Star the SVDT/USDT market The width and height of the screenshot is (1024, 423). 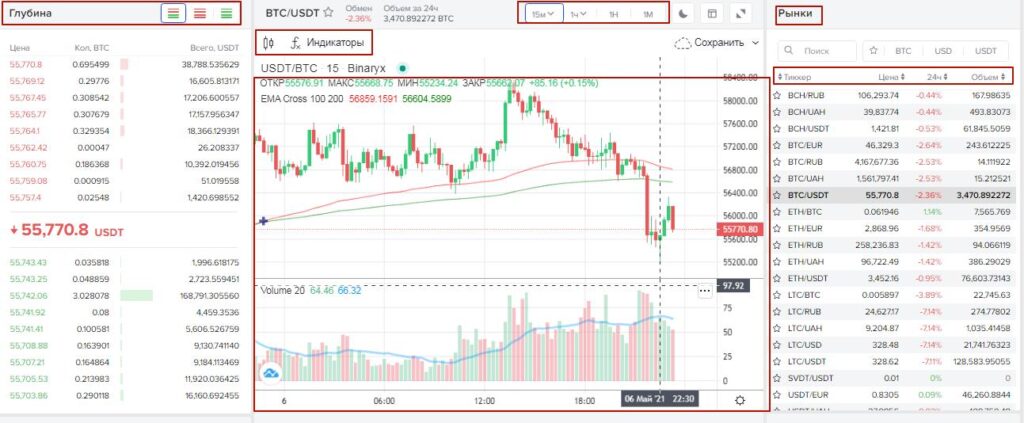(777, 378)
